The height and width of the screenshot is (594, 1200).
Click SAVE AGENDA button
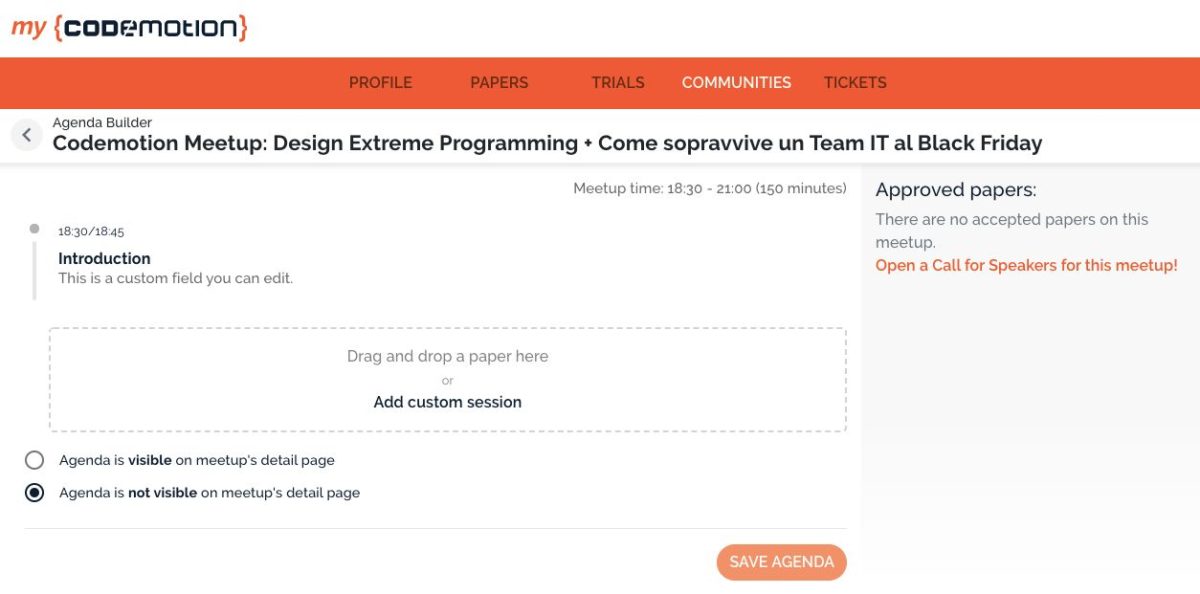781,562
